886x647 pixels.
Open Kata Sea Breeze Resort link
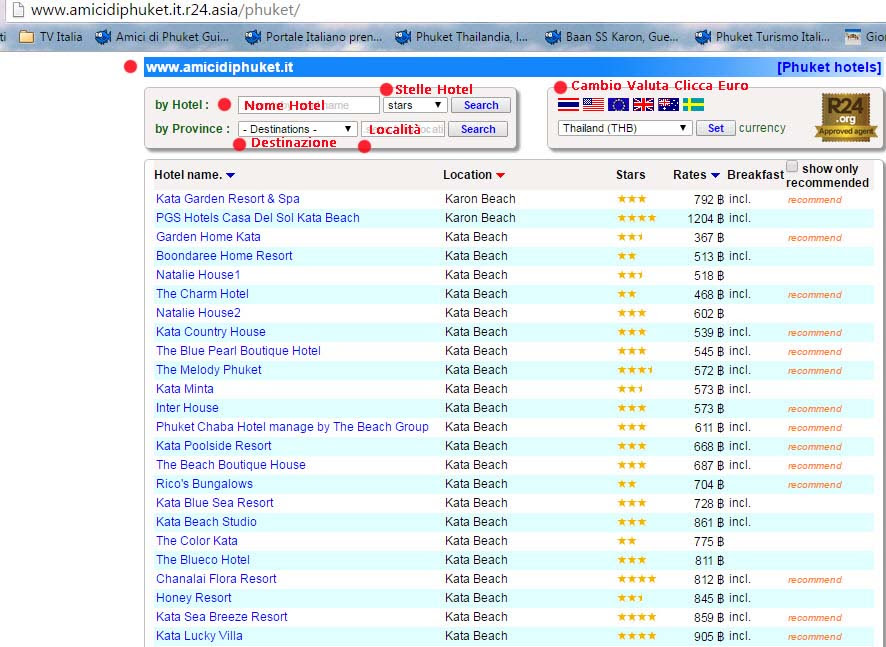(222, 616)
